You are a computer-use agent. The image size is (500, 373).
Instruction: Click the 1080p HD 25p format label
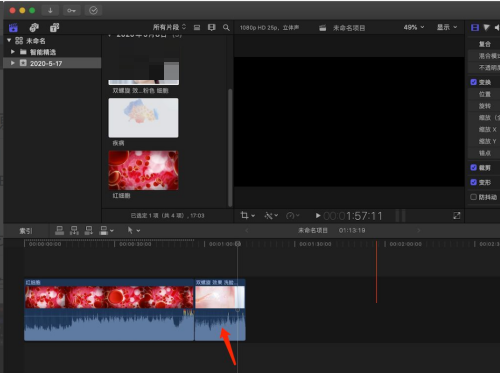coord(269,28)
